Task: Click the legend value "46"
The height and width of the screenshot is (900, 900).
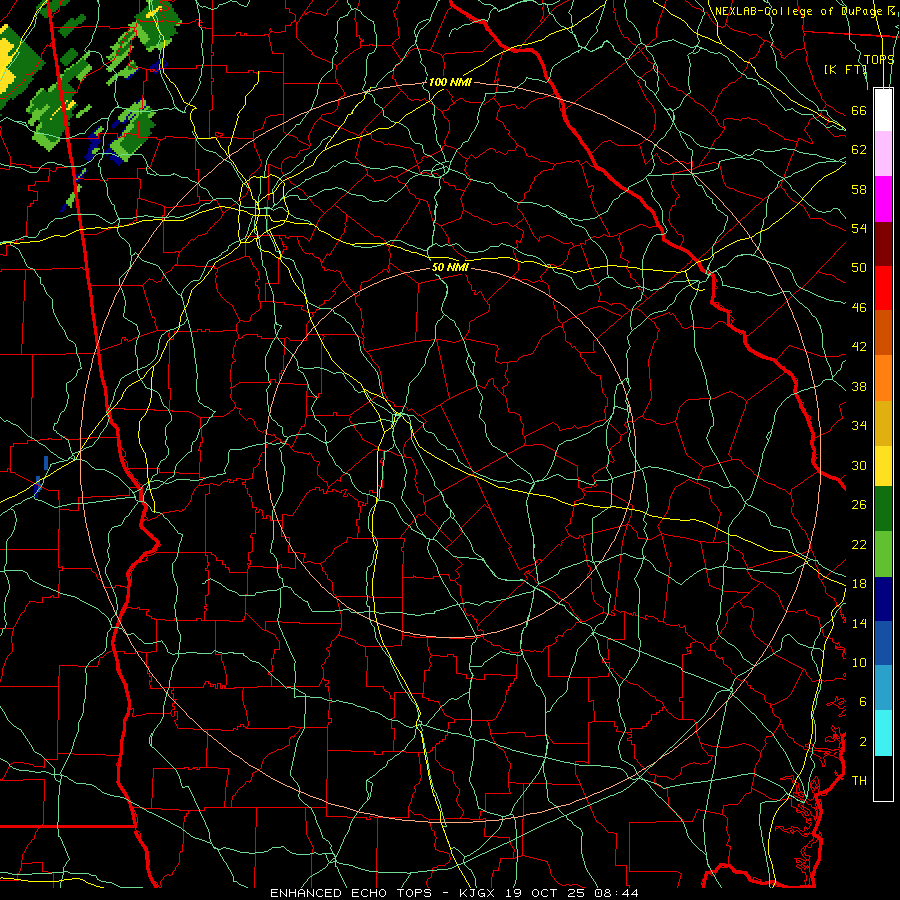Action: coord(859,308)
